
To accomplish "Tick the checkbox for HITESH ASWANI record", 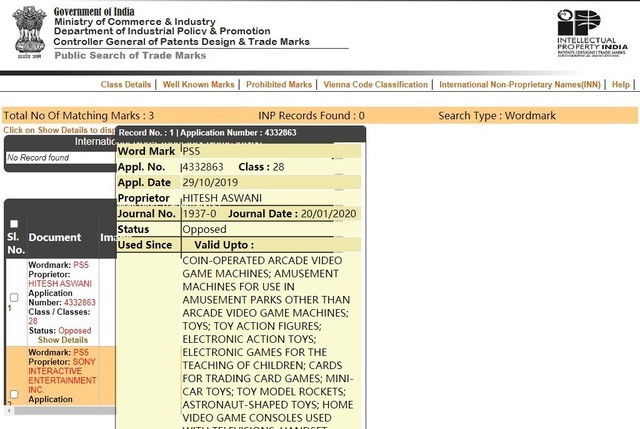I will click(x=14, y=298).
